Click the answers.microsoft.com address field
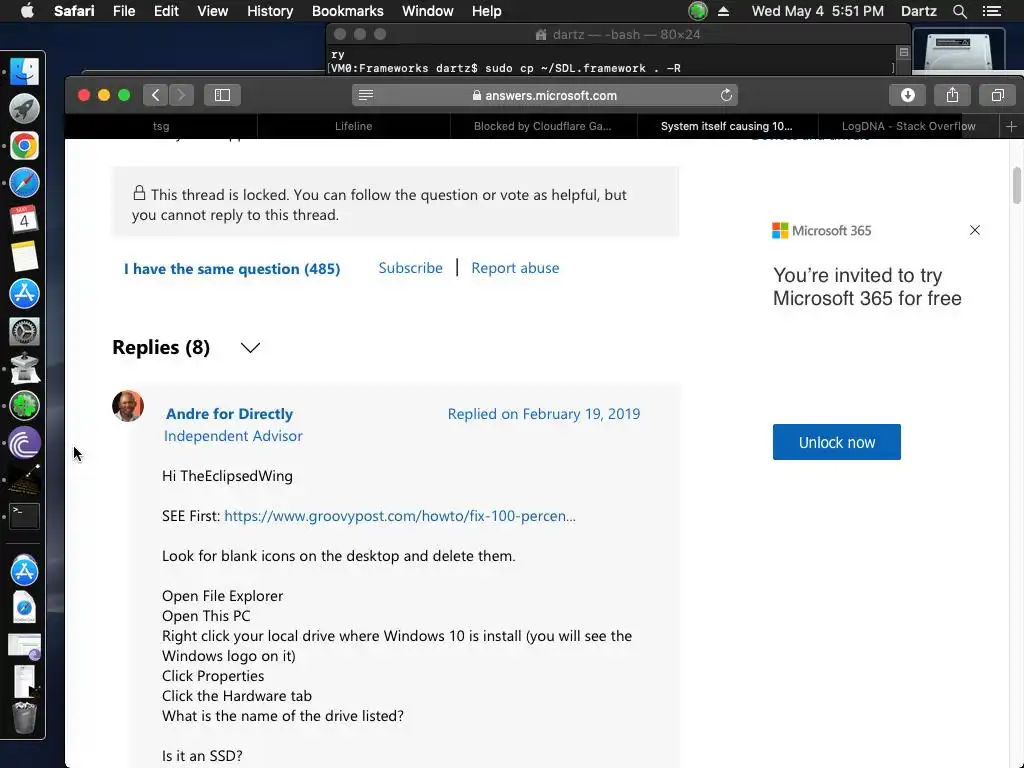The height and width of the screenshot is (768, 1024). (545, 95)
